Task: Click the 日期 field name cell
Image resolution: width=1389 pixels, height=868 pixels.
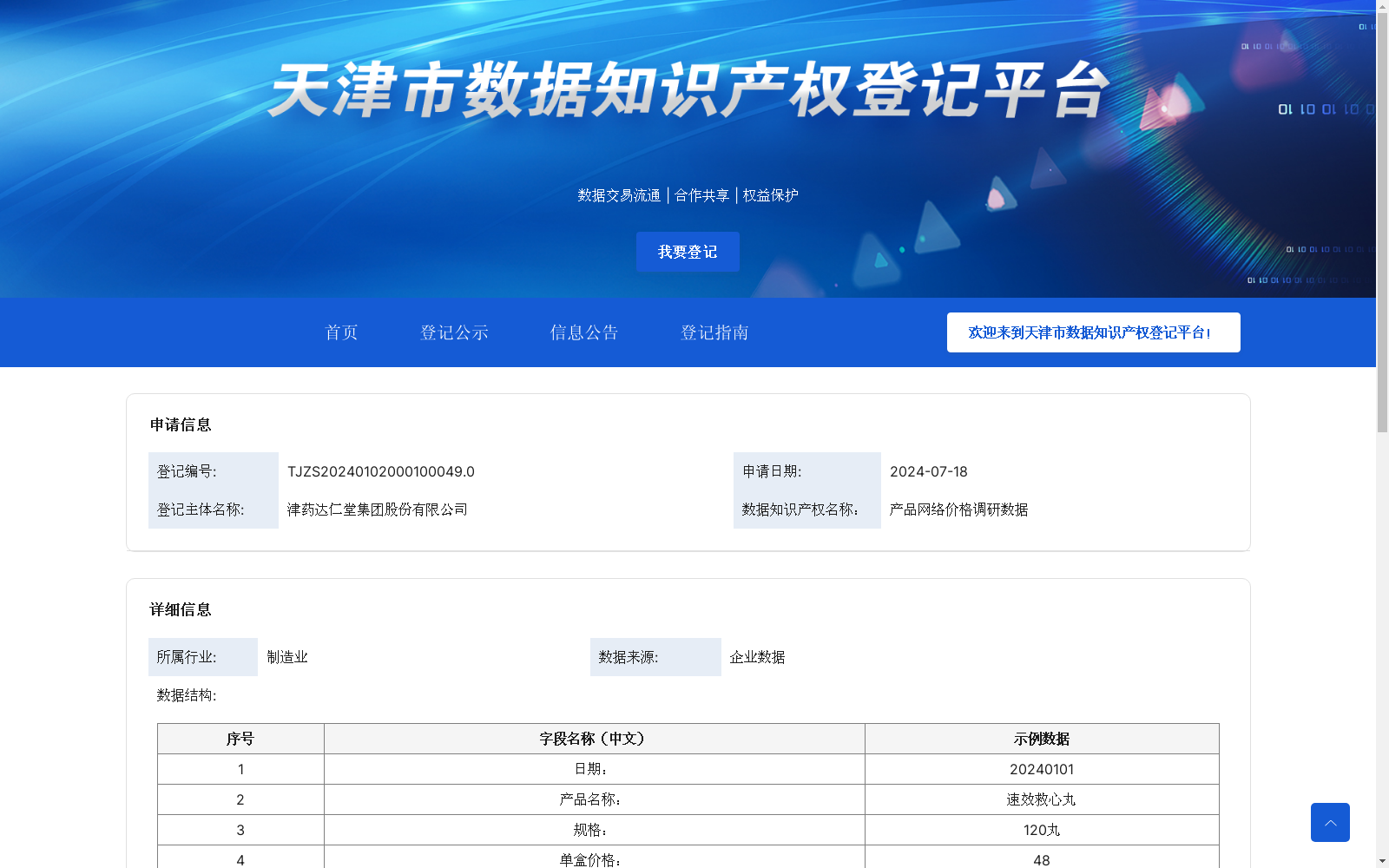Action: (595, 769)
